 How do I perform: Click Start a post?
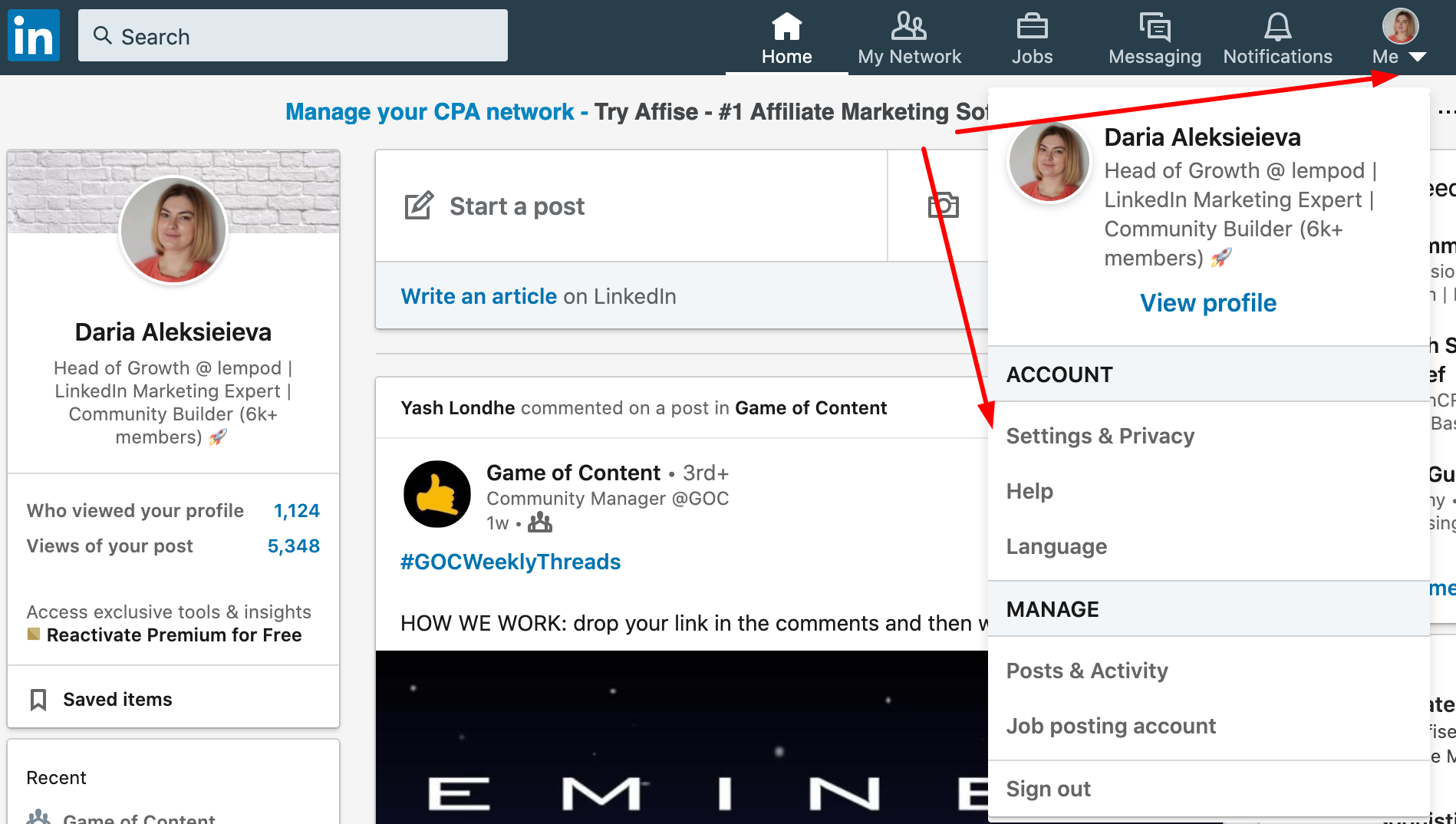[517, 206]
